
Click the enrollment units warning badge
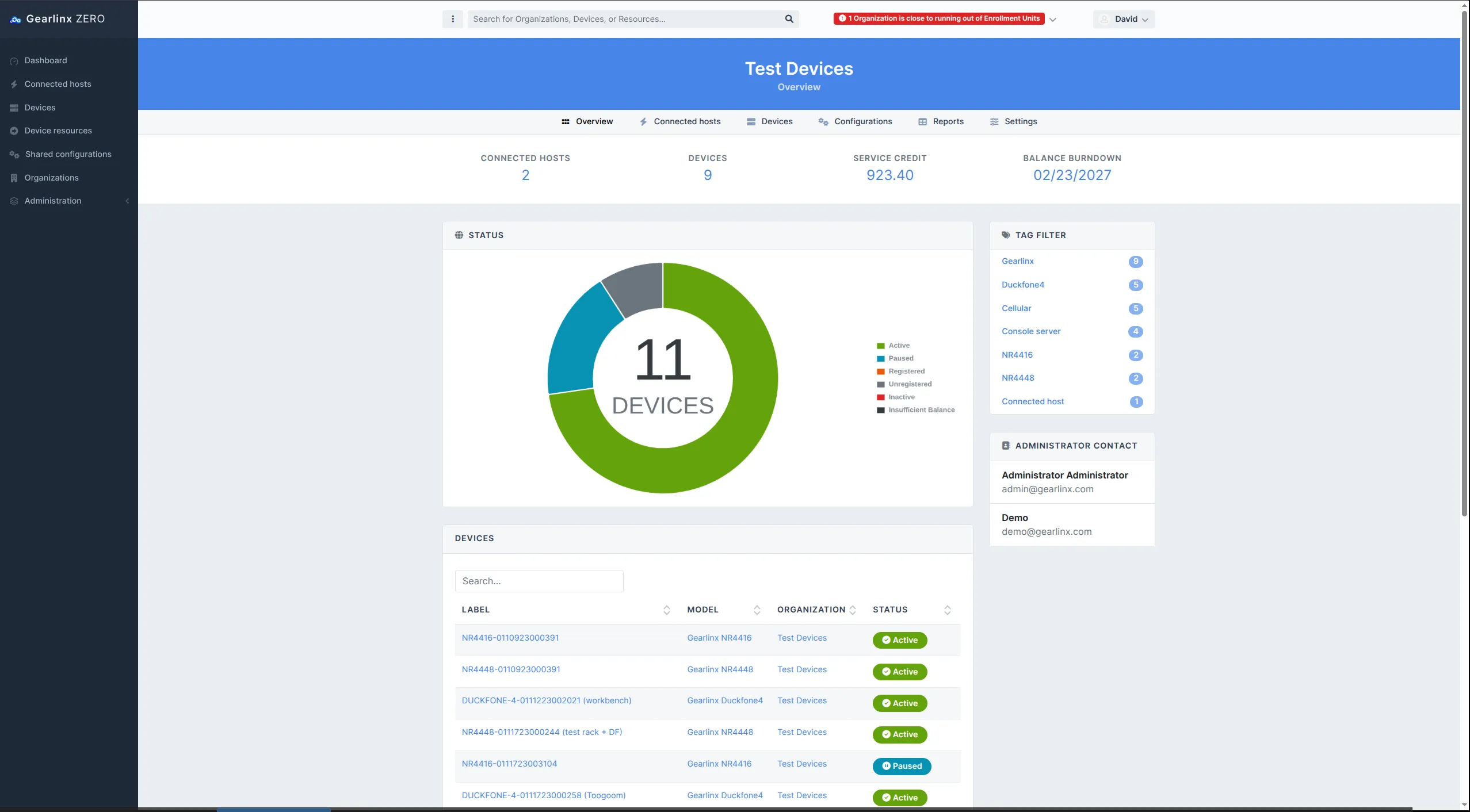click(939, 18)
